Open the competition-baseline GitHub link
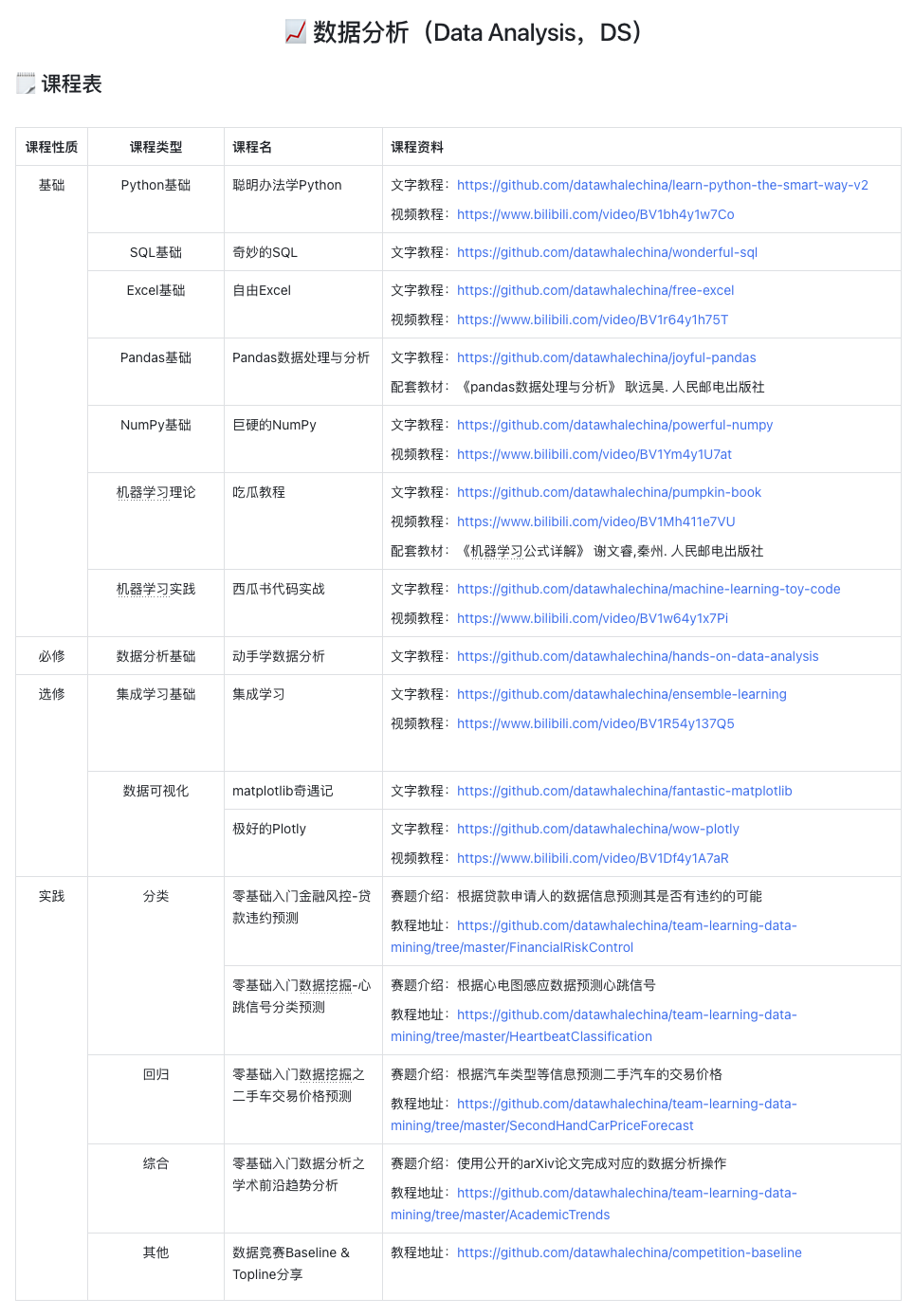 (x=629, y=1252)
